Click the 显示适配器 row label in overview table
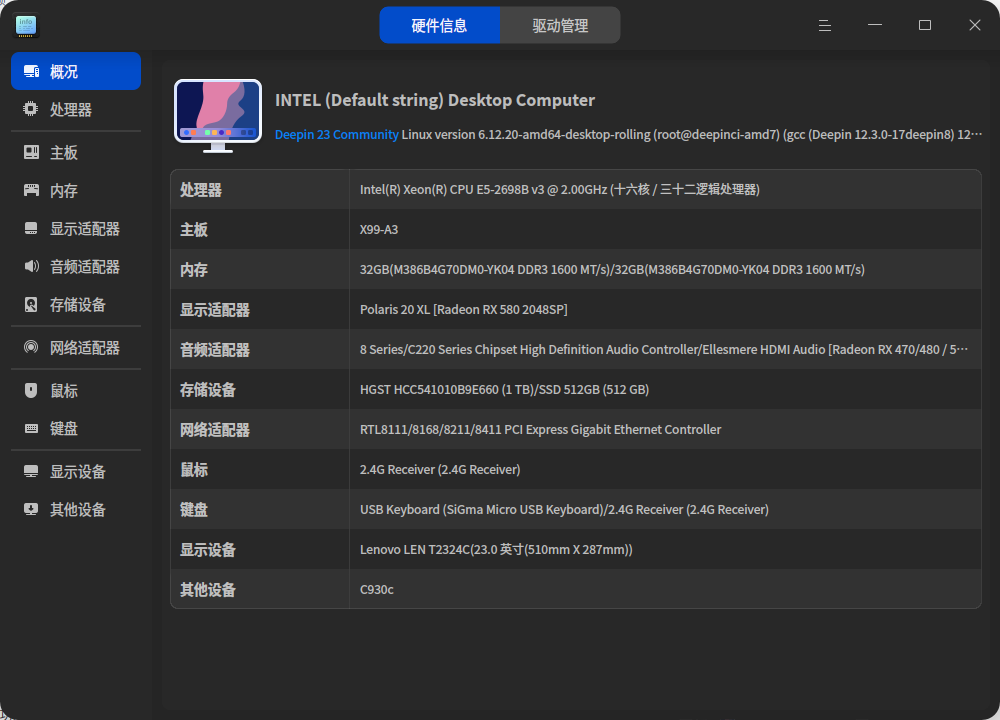The height and width of the screenshot is (720, 1000). pos(215,310)
